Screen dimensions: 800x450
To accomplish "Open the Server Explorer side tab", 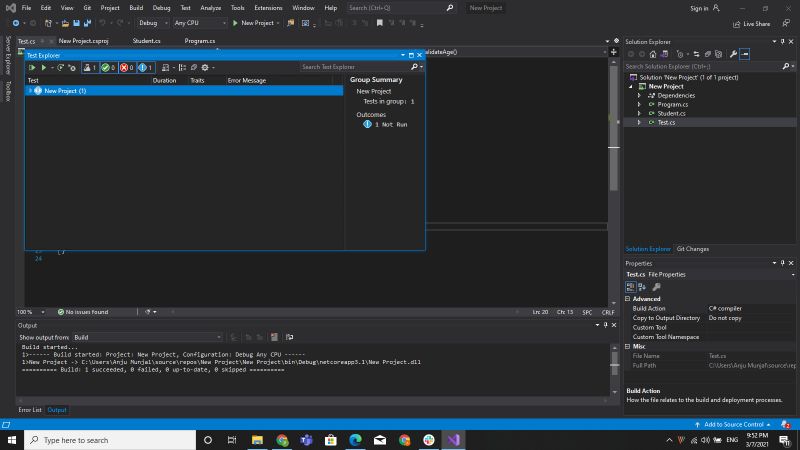I will [x=8, y=55].
